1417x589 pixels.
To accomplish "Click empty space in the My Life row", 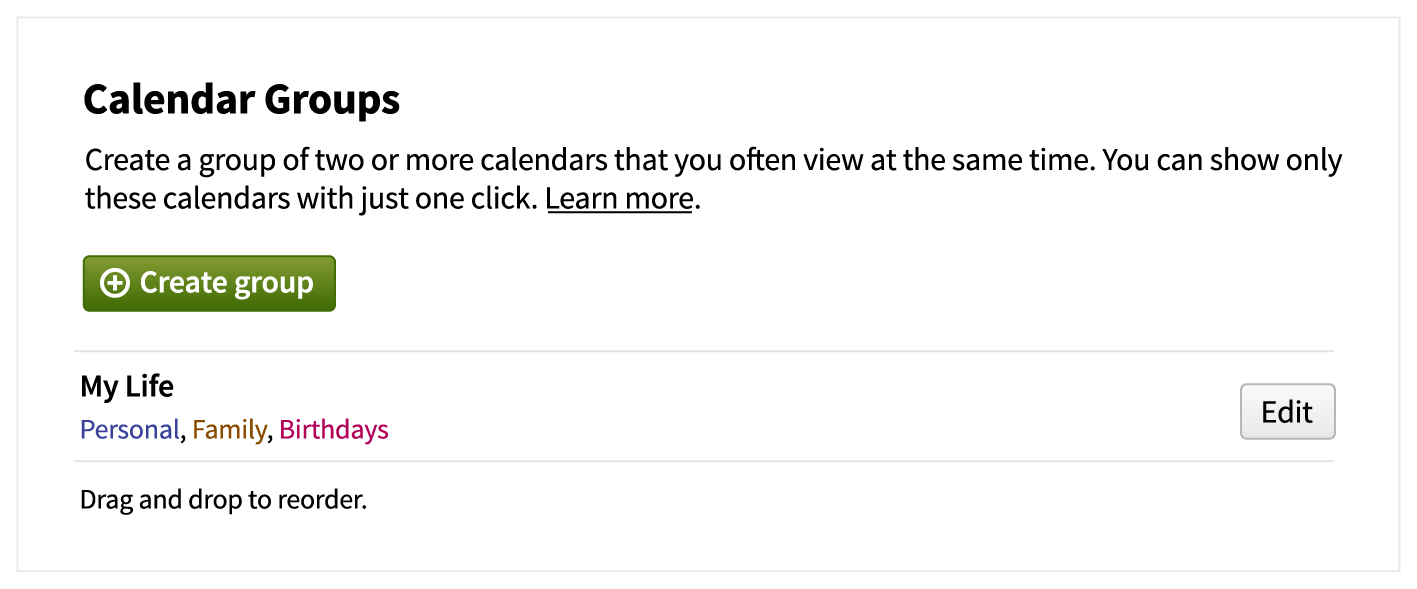I will pyautogui.click(x=800, y=408).
